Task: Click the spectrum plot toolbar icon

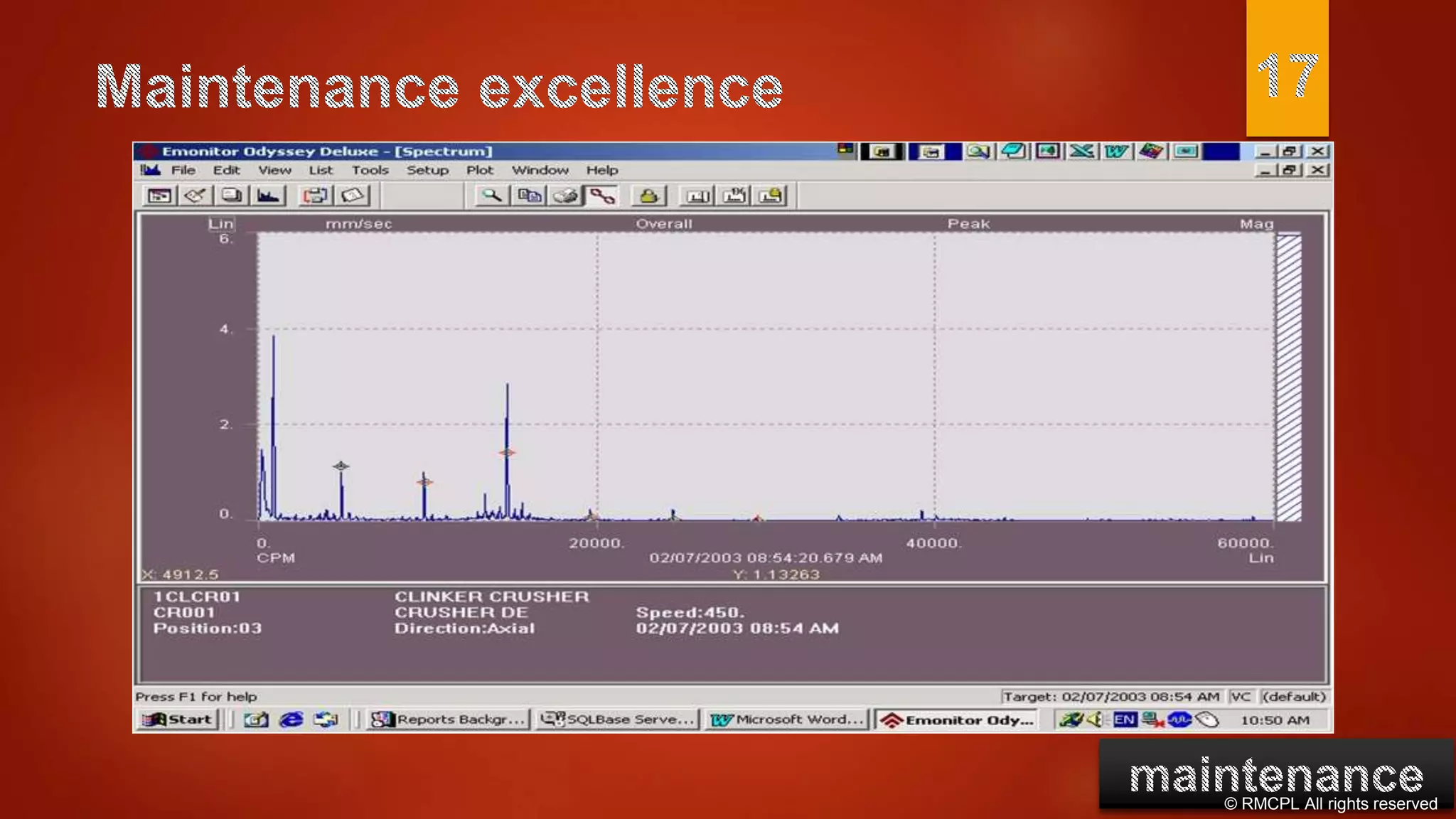Action: point(268,196)
